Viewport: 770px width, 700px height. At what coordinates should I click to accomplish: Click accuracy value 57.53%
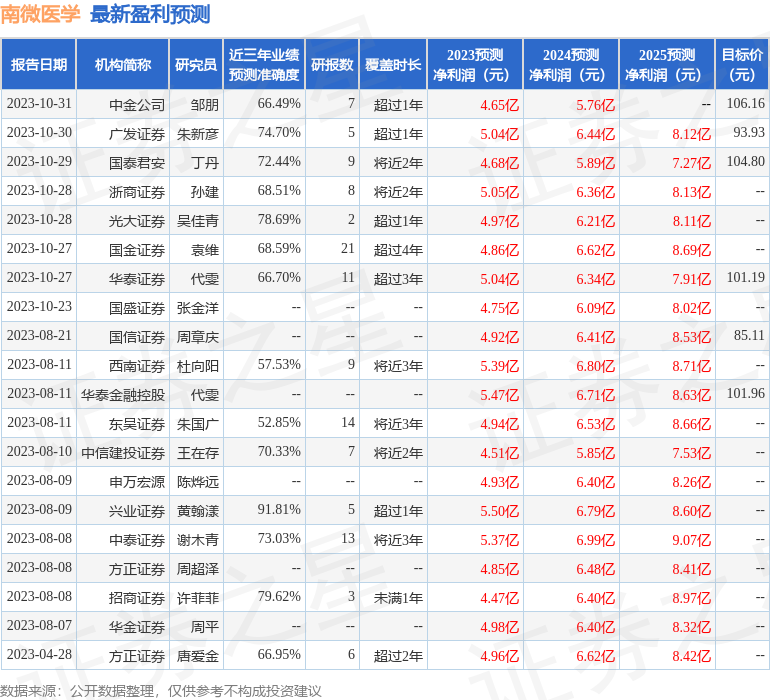279,364
